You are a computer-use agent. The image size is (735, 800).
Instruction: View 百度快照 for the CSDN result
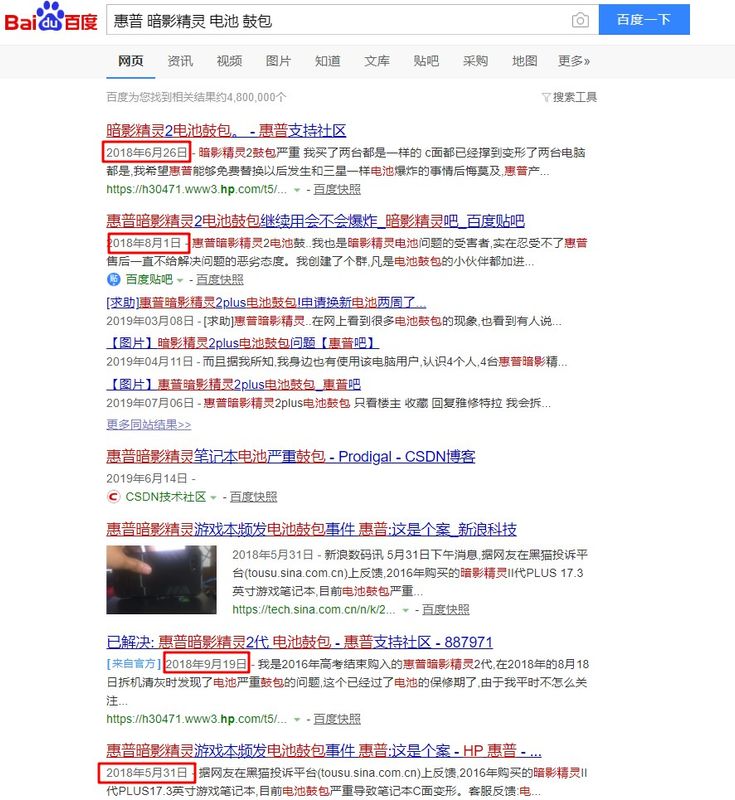253,497
